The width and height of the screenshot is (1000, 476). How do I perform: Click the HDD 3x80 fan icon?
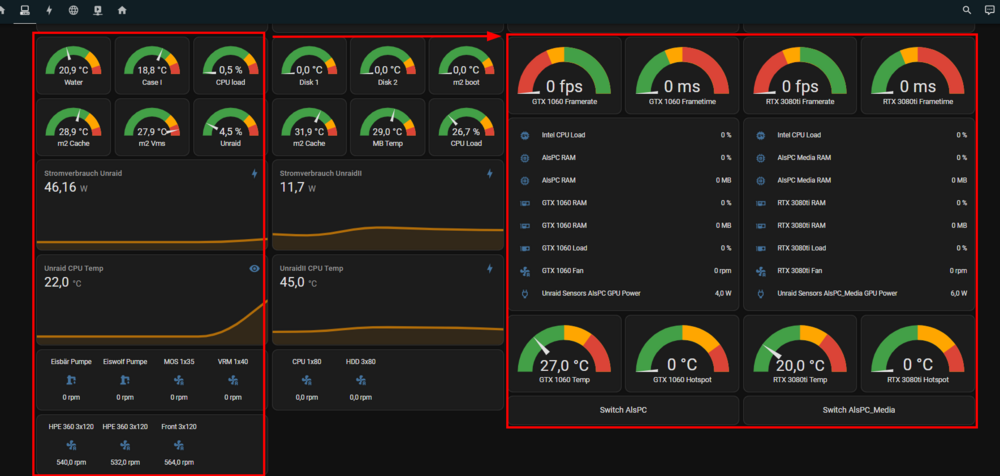pyautogui.click(x=360, y=380)
